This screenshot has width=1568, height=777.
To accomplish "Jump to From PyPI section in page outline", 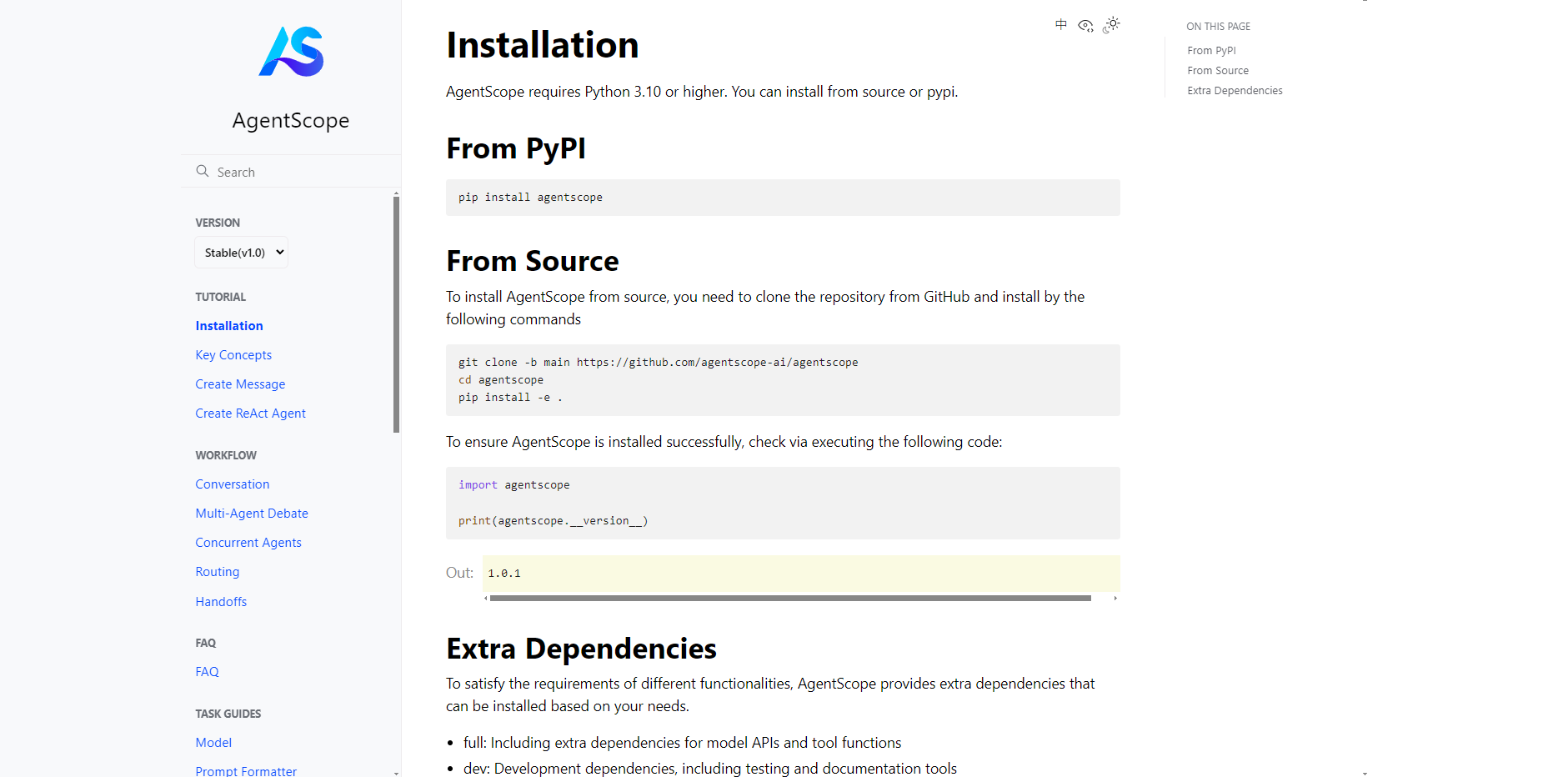I will pyautogui.click(x=1211, y=51).
